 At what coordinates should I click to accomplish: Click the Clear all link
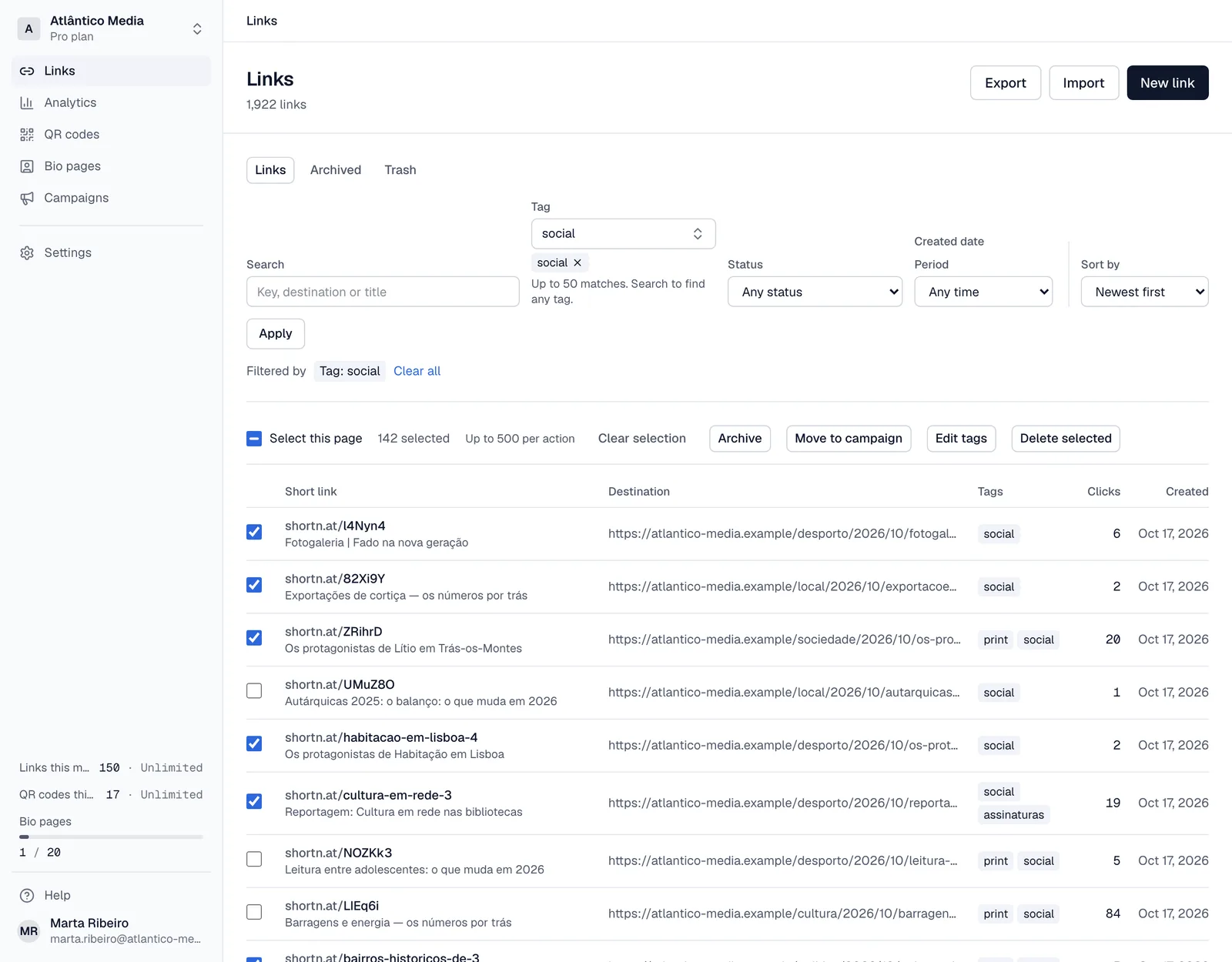coord(417,371)
